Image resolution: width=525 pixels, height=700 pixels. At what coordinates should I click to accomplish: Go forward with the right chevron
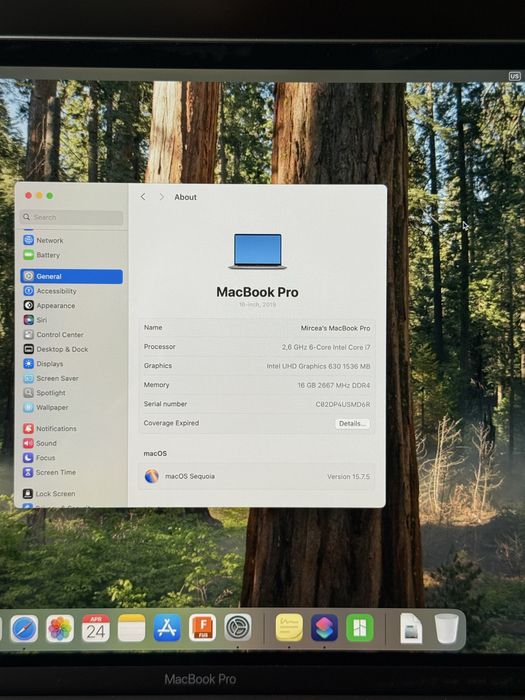pyautogui.click(x=162, y=197)
